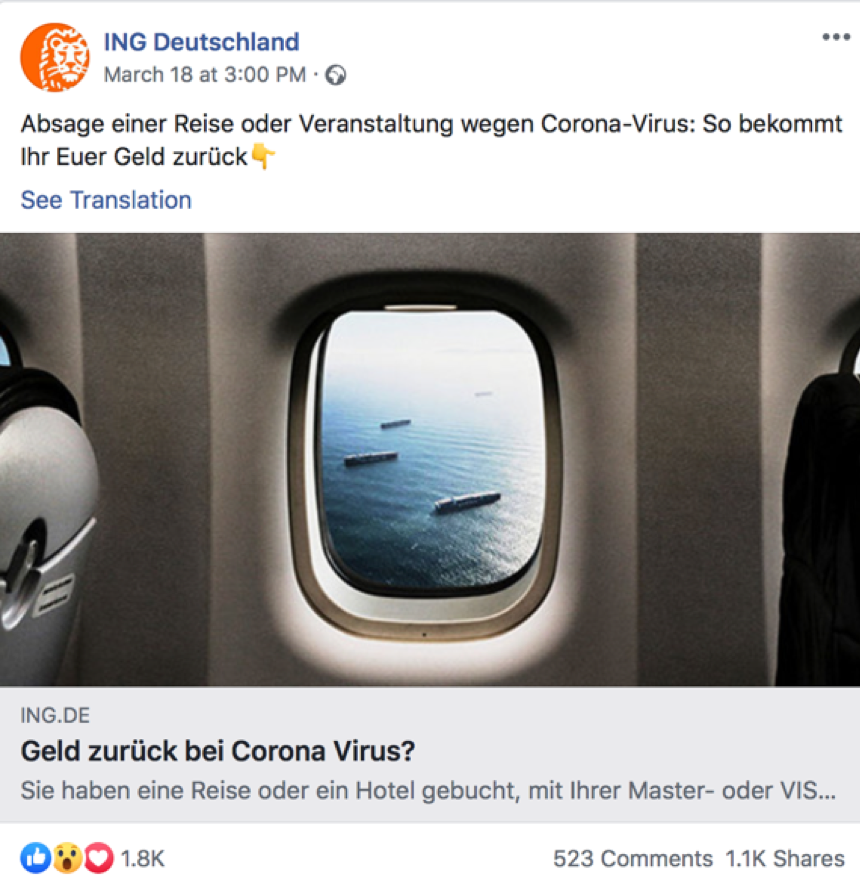Click the ING lion profile picture

point(55,57)
